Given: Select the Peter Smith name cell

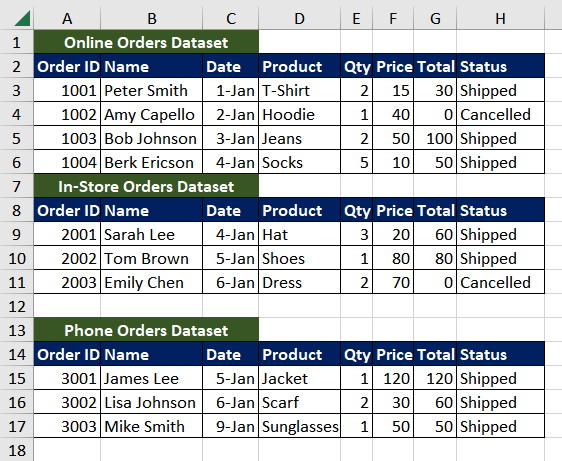Looking at the screenshot, I should point(152,90).
